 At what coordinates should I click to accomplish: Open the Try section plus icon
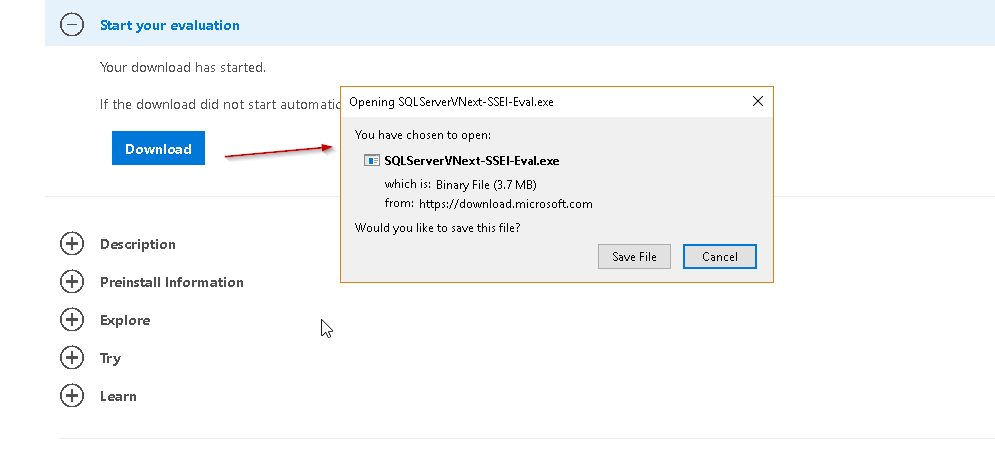pos(72,358)
